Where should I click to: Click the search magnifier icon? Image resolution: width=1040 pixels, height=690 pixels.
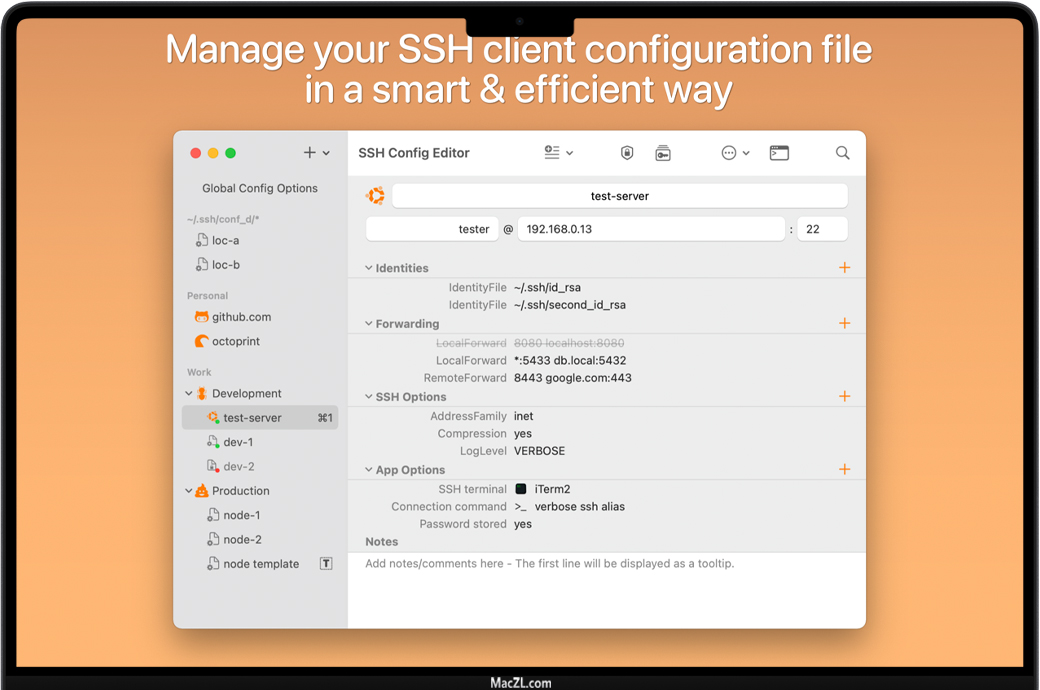pyautogui.click(x=843, y=153)
